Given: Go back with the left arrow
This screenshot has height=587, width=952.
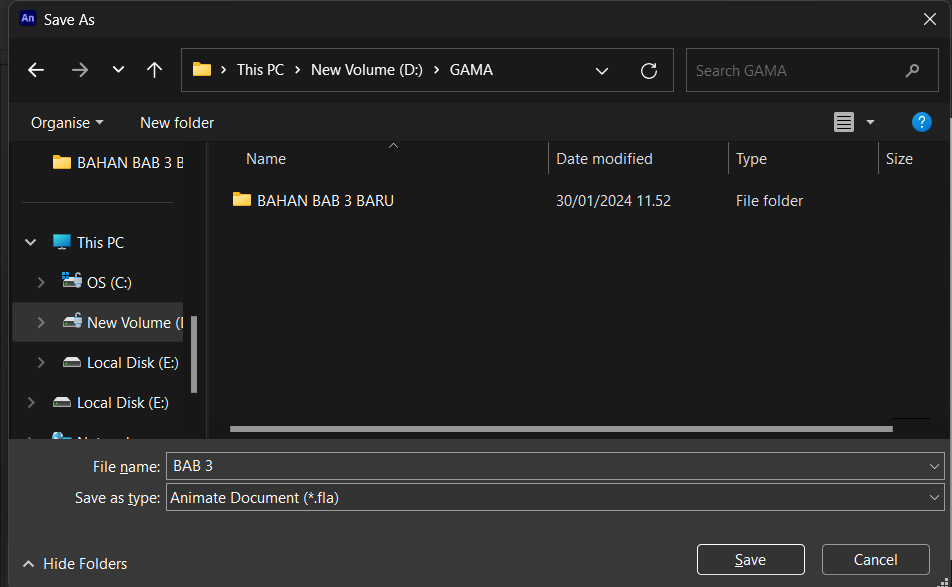Looking at the screenshot, I should coord(36,70).
